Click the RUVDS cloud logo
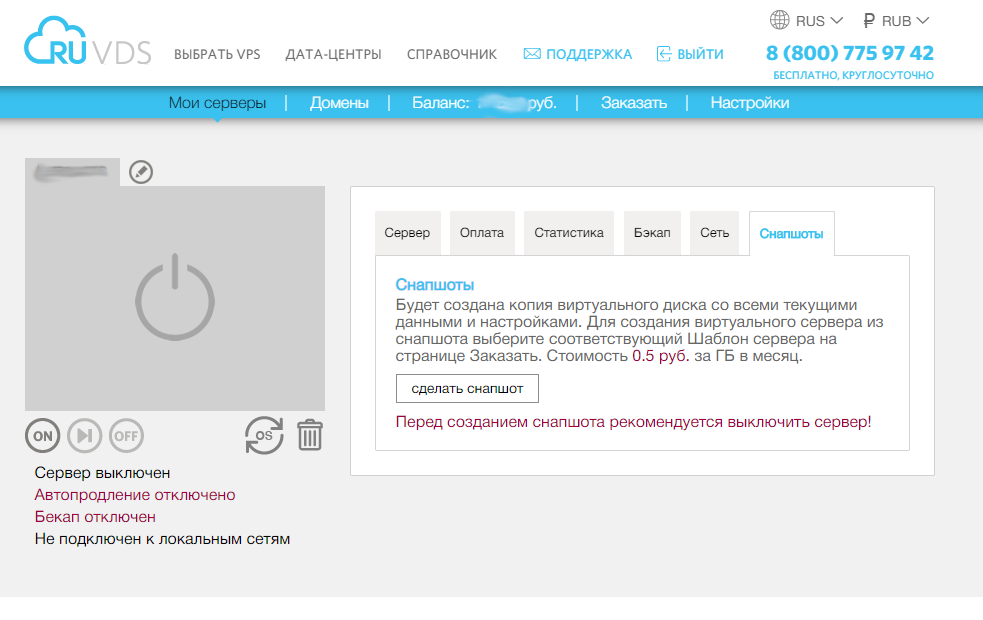This screenshot has width=983, height=620. coord(88,41)
